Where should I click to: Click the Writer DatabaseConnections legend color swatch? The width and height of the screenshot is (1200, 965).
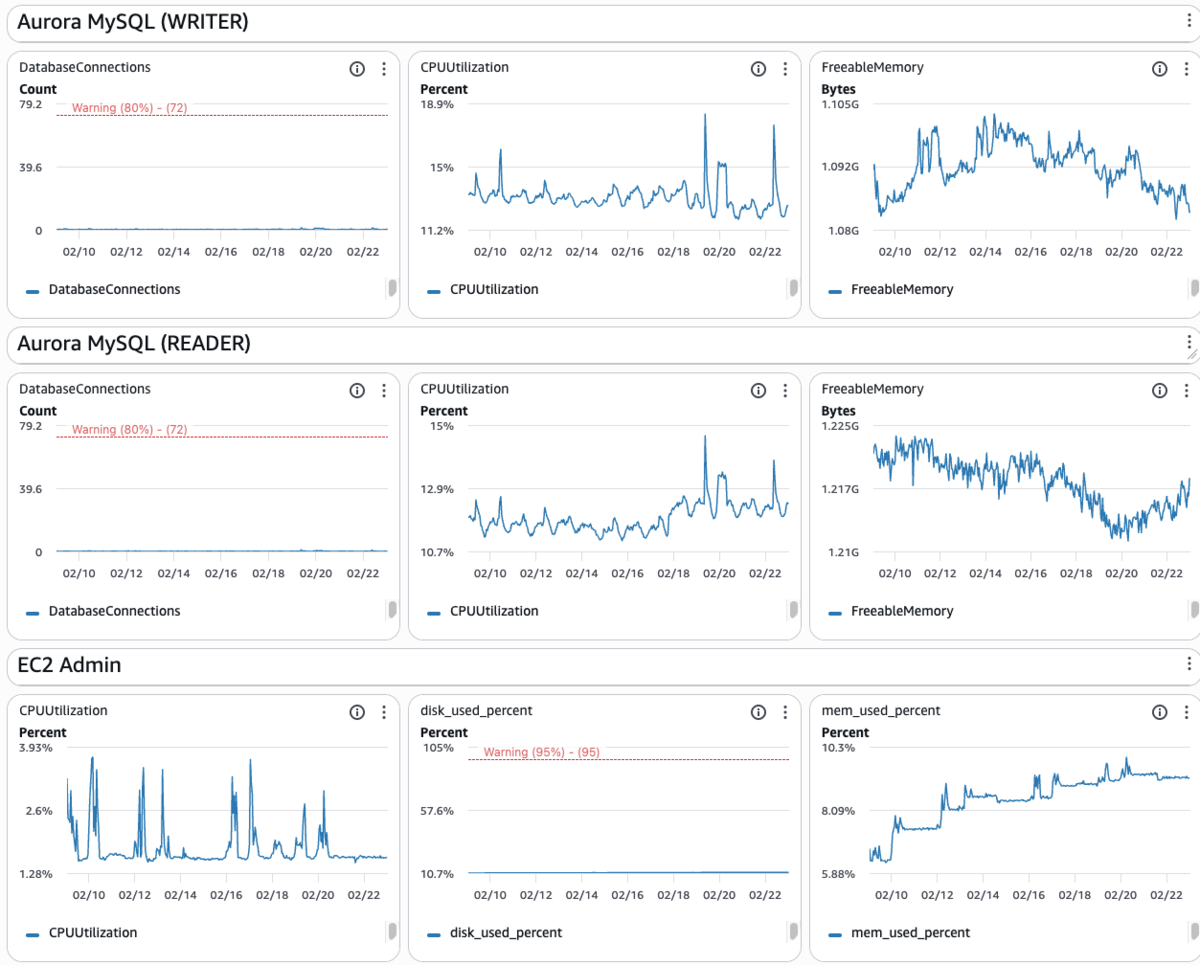(x=33, y=291)
